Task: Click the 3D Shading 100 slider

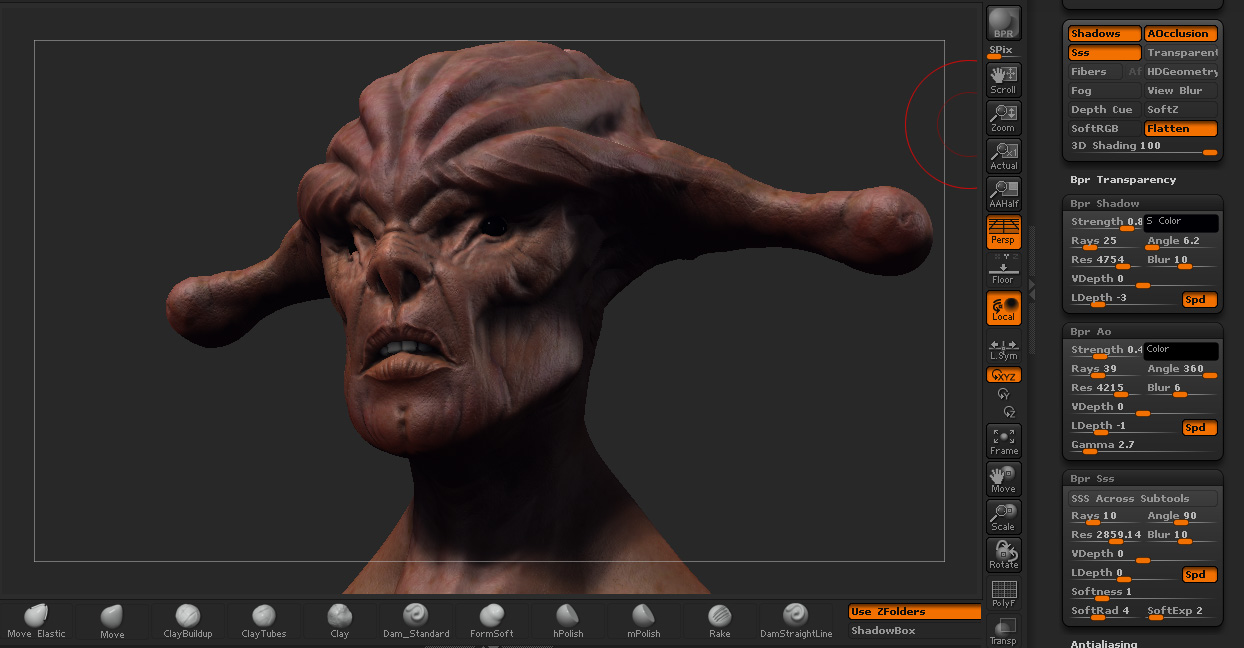Action: (x=1143, y=147)
